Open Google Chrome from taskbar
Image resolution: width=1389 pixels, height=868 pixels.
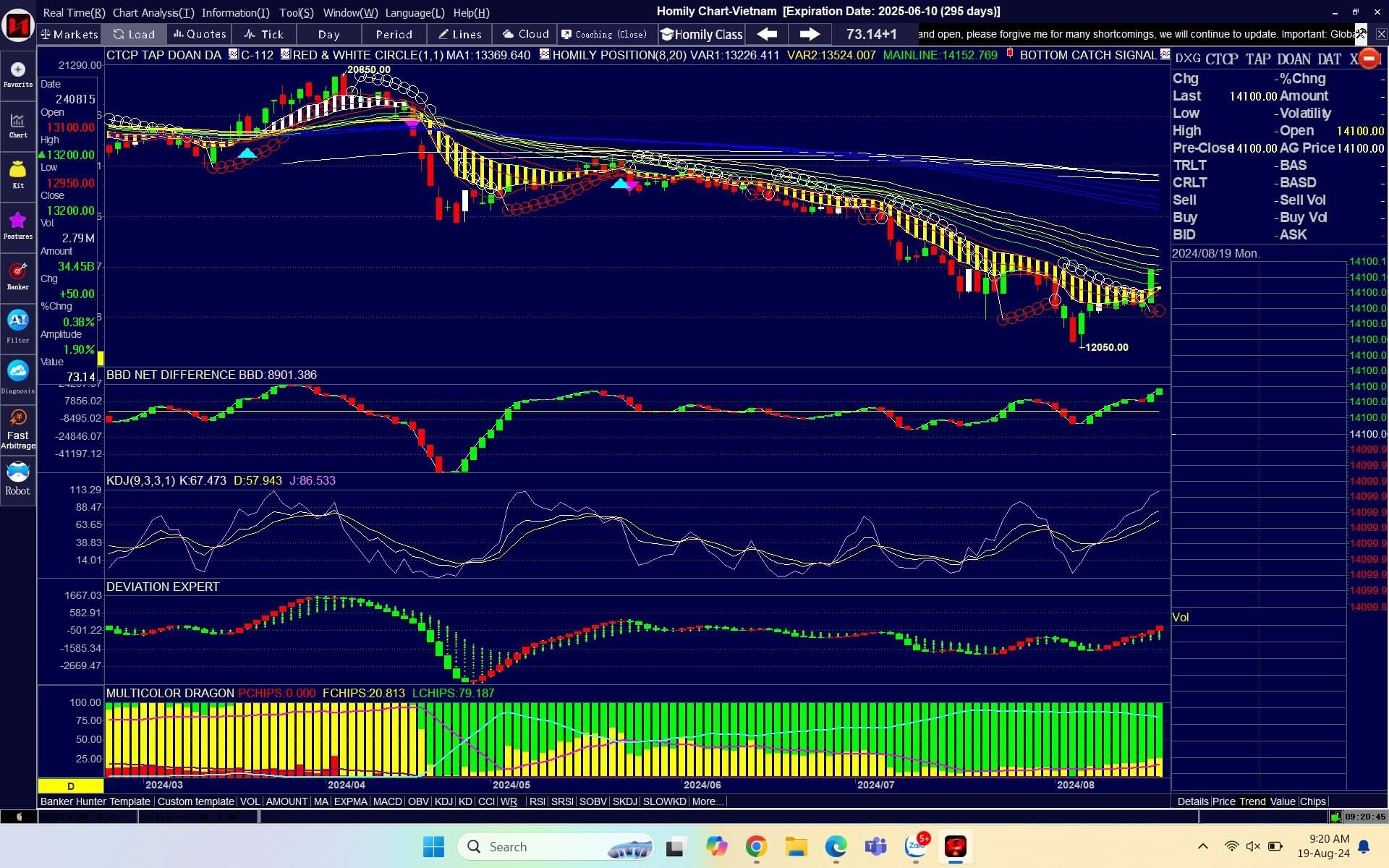click(x=756, y=846)
